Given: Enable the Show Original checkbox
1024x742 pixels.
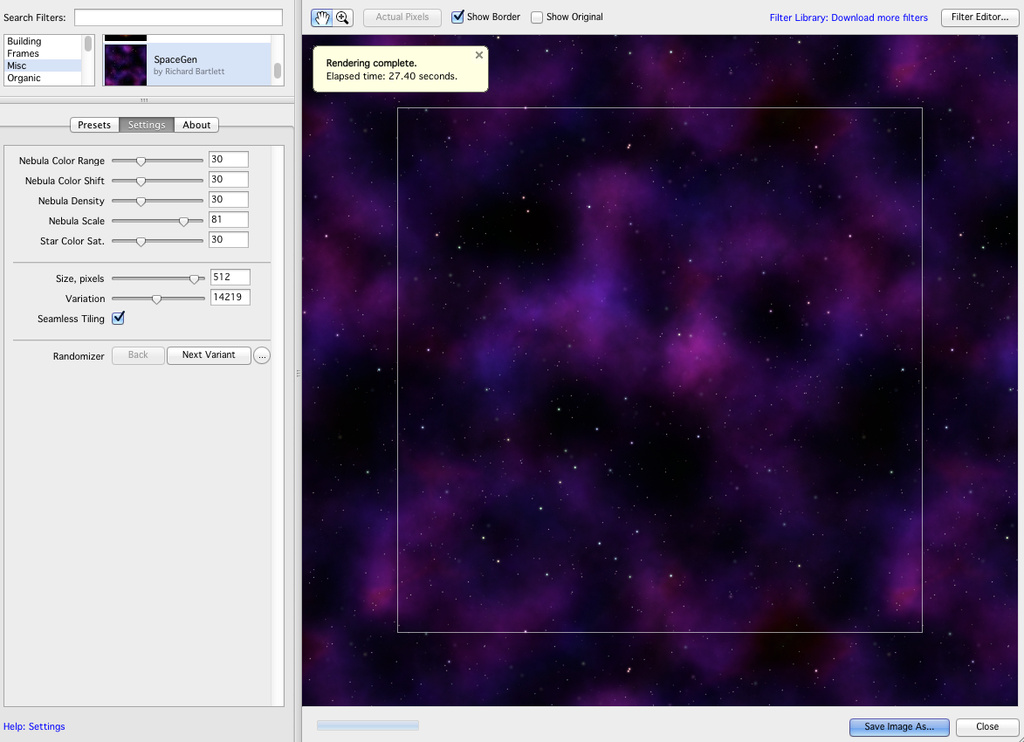Looking at the screenshot, I should [x=537, y=17].
